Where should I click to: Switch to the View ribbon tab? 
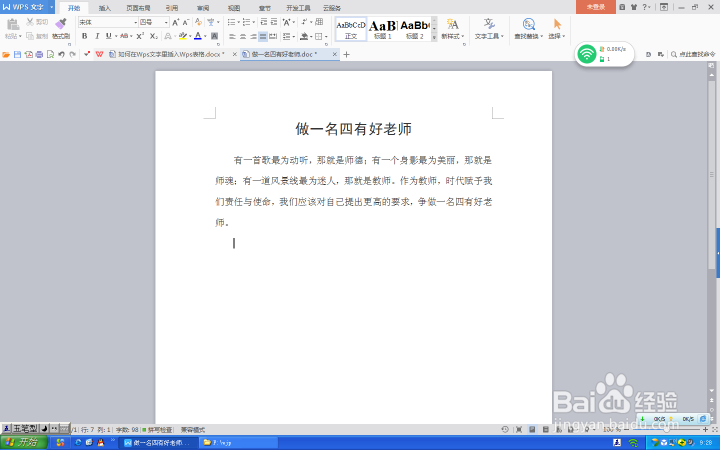point(234,8)
